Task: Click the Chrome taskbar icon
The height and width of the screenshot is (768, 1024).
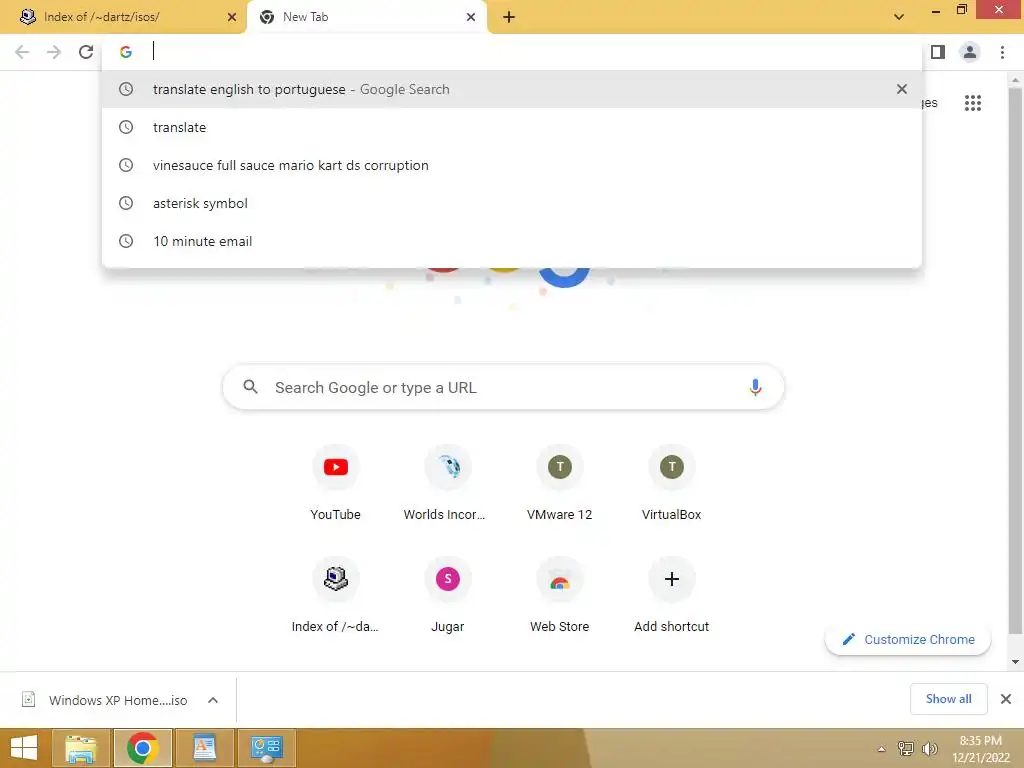Action: (142, 748)
